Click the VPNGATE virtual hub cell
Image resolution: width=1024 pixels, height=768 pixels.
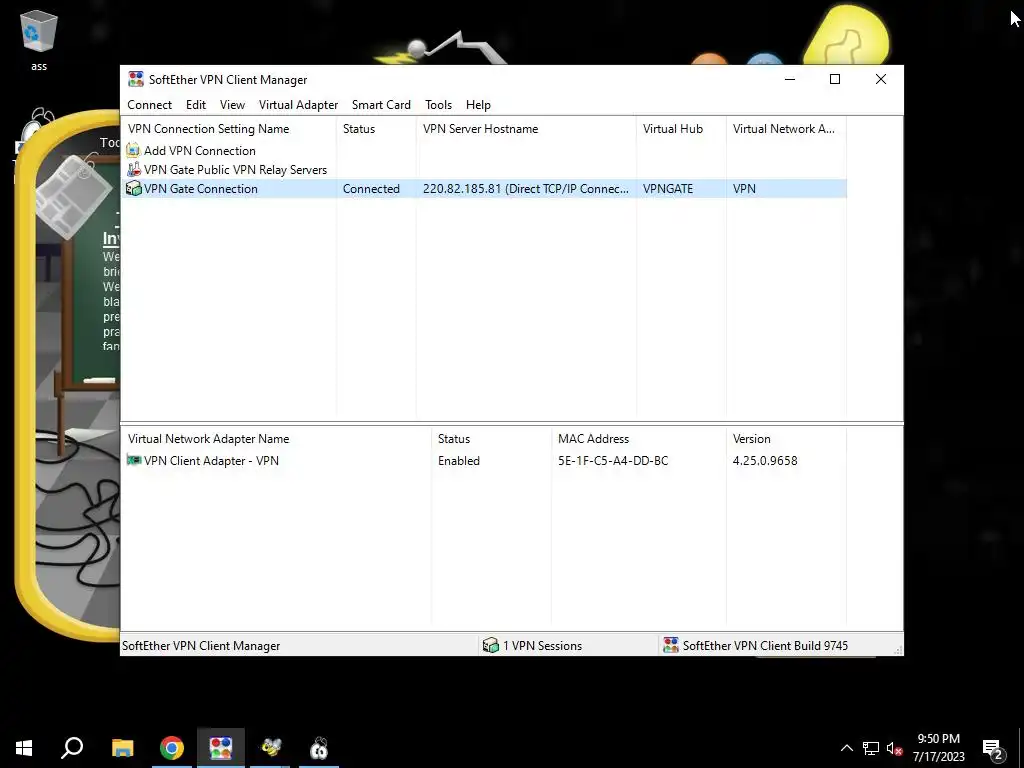(667, 188)
